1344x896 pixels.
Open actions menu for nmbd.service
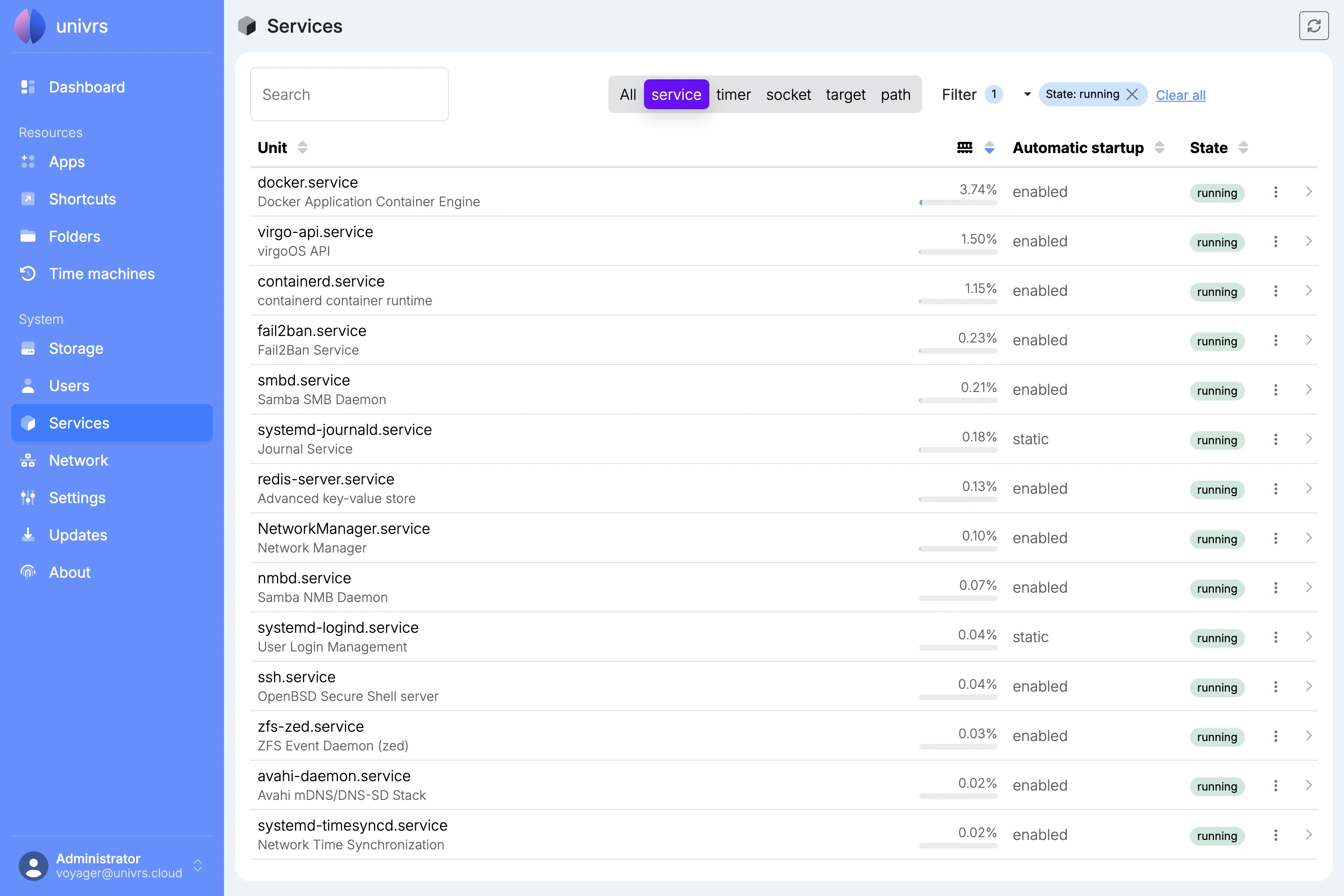[x=1275, y=588]
